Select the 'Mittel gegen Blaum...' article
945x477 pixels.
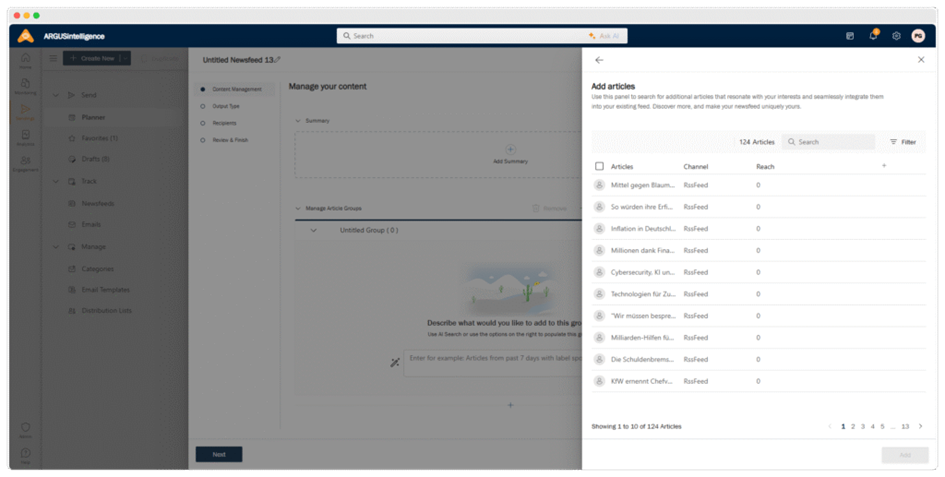coord(642,185)
